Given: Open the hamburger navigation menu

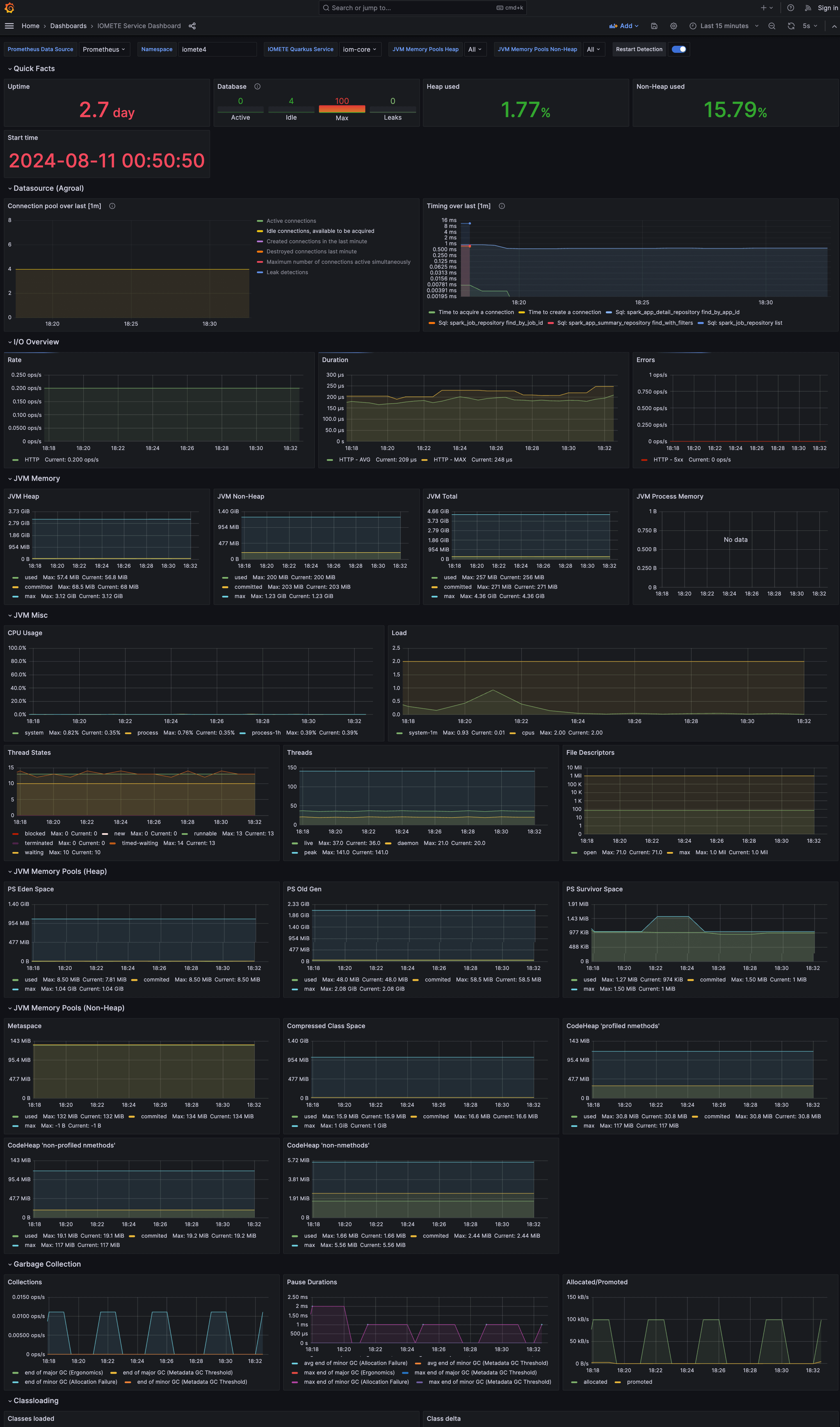Looking at the screenshot, I should click(9, 26).
